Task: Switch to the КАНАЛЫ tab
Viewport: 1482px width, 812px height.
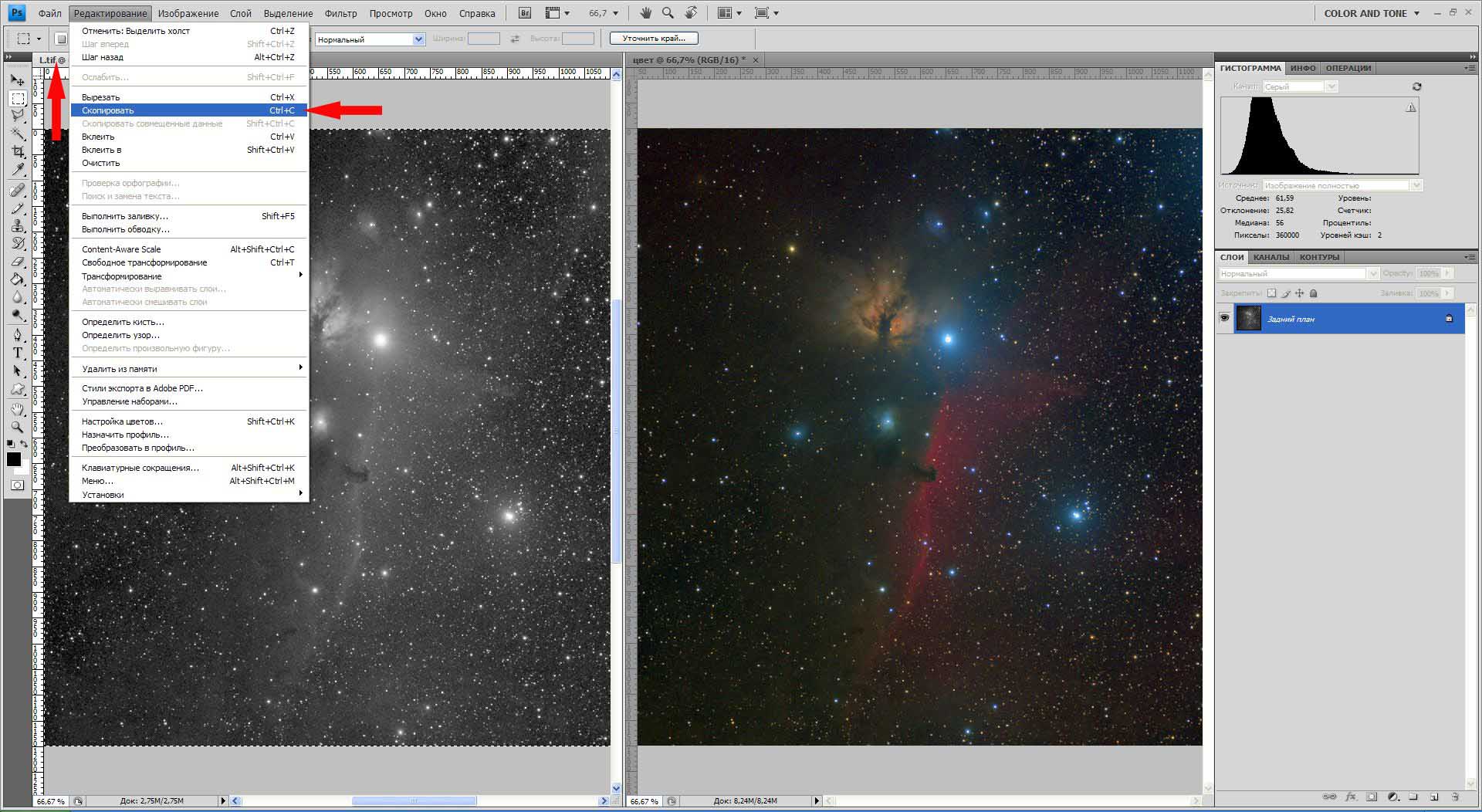Action: click(1271, 257)
